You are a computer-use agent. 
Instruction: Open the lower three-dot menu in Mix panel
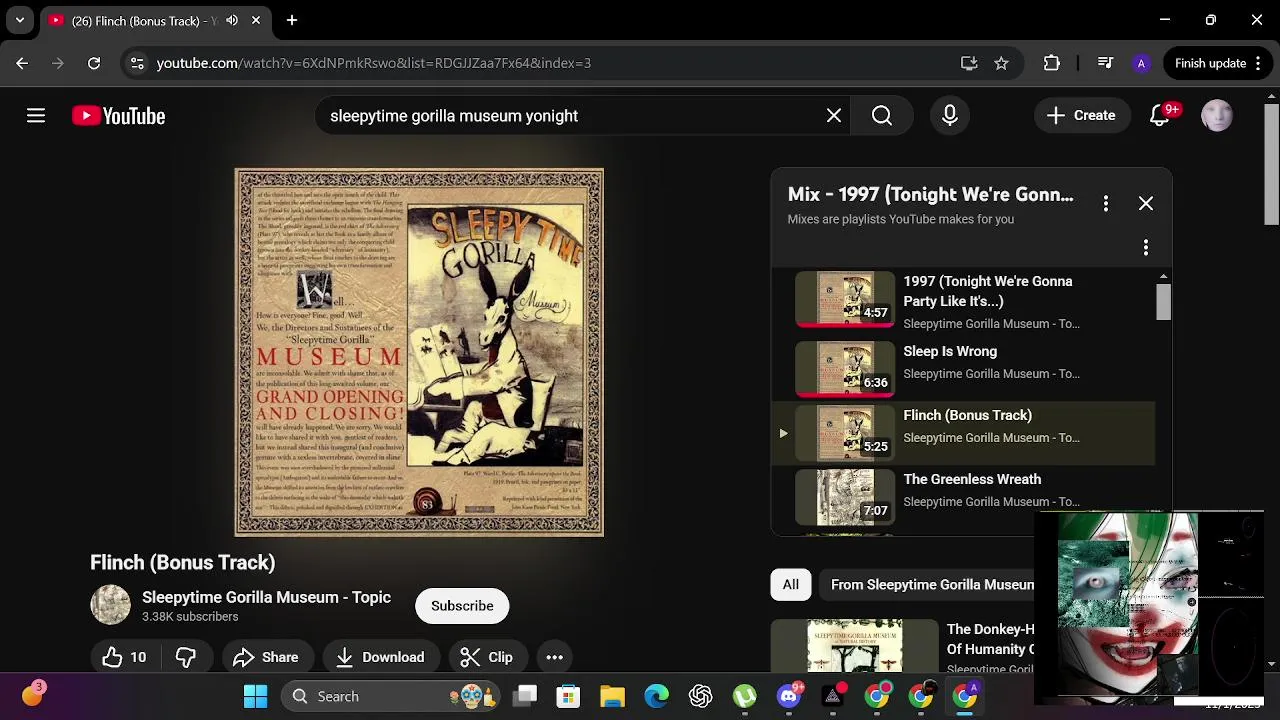click(x=1146, y=247)
